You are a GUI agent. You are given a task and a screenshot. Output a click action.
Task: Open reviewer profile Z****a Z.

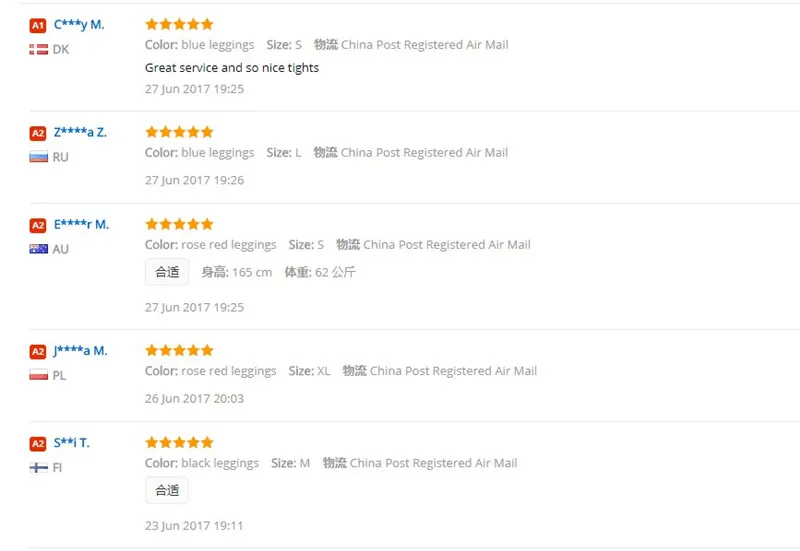80,133
